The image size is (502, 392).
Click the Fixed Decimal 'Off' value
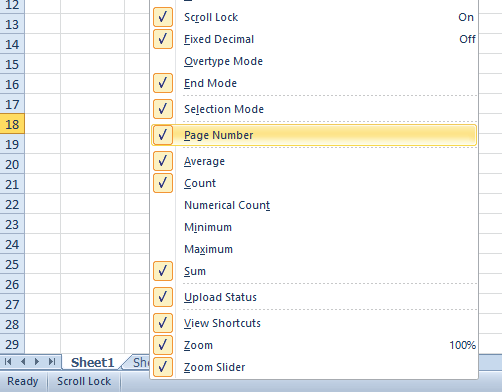(467, 39)
